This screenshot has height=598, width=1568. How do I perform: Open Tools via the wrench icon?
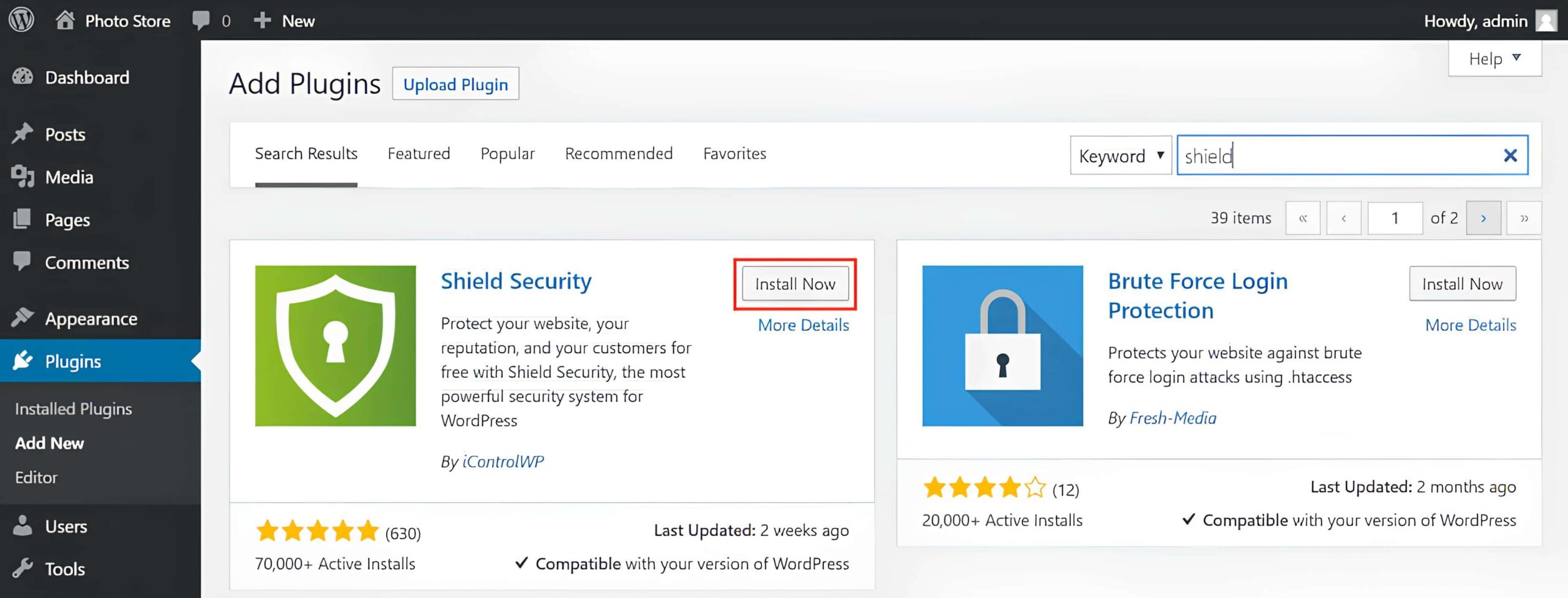[23, 568]
